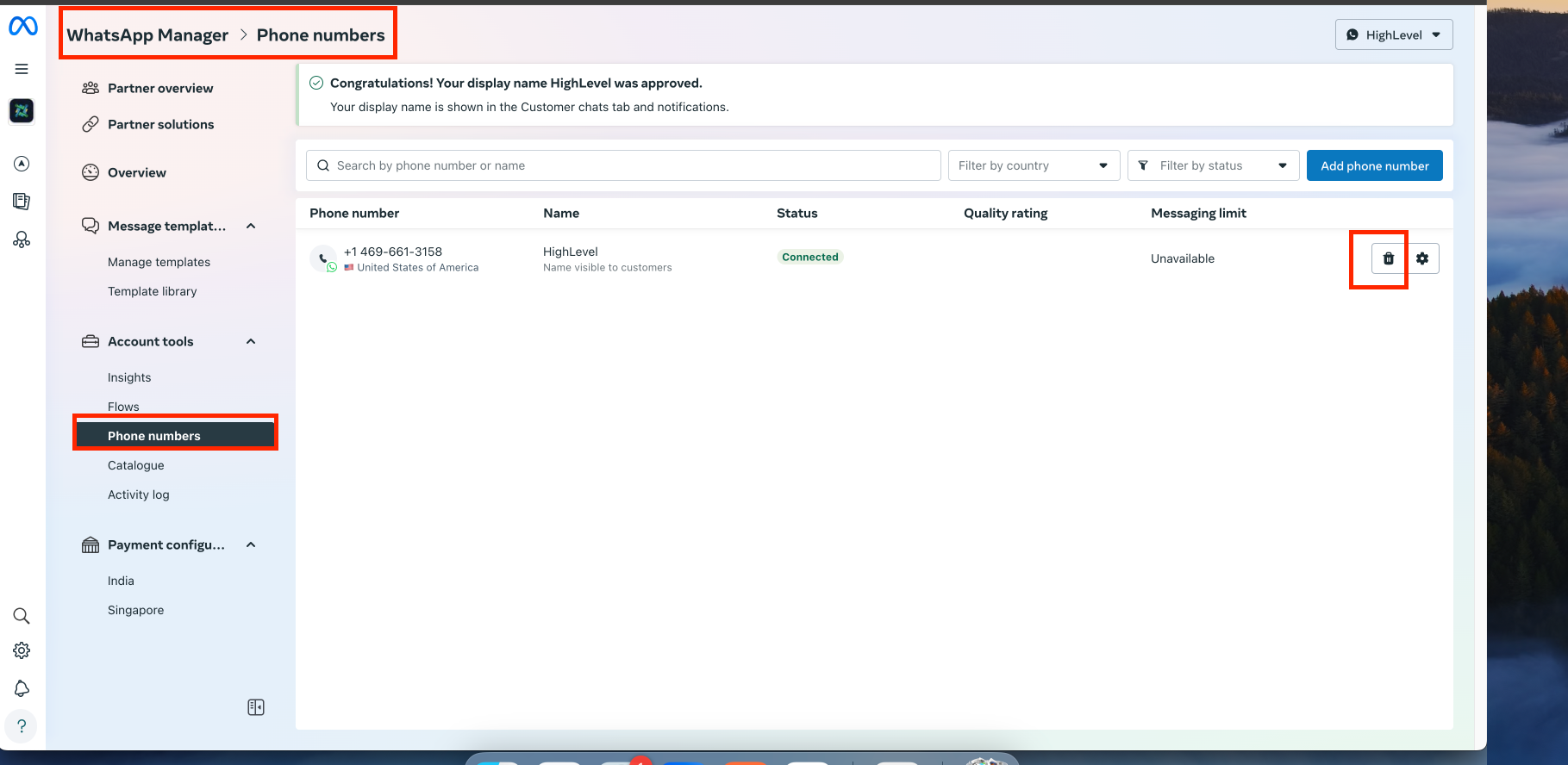Click the search magnifier icon in search field
Screen dimensions: 1568x765
pos(323,165)
